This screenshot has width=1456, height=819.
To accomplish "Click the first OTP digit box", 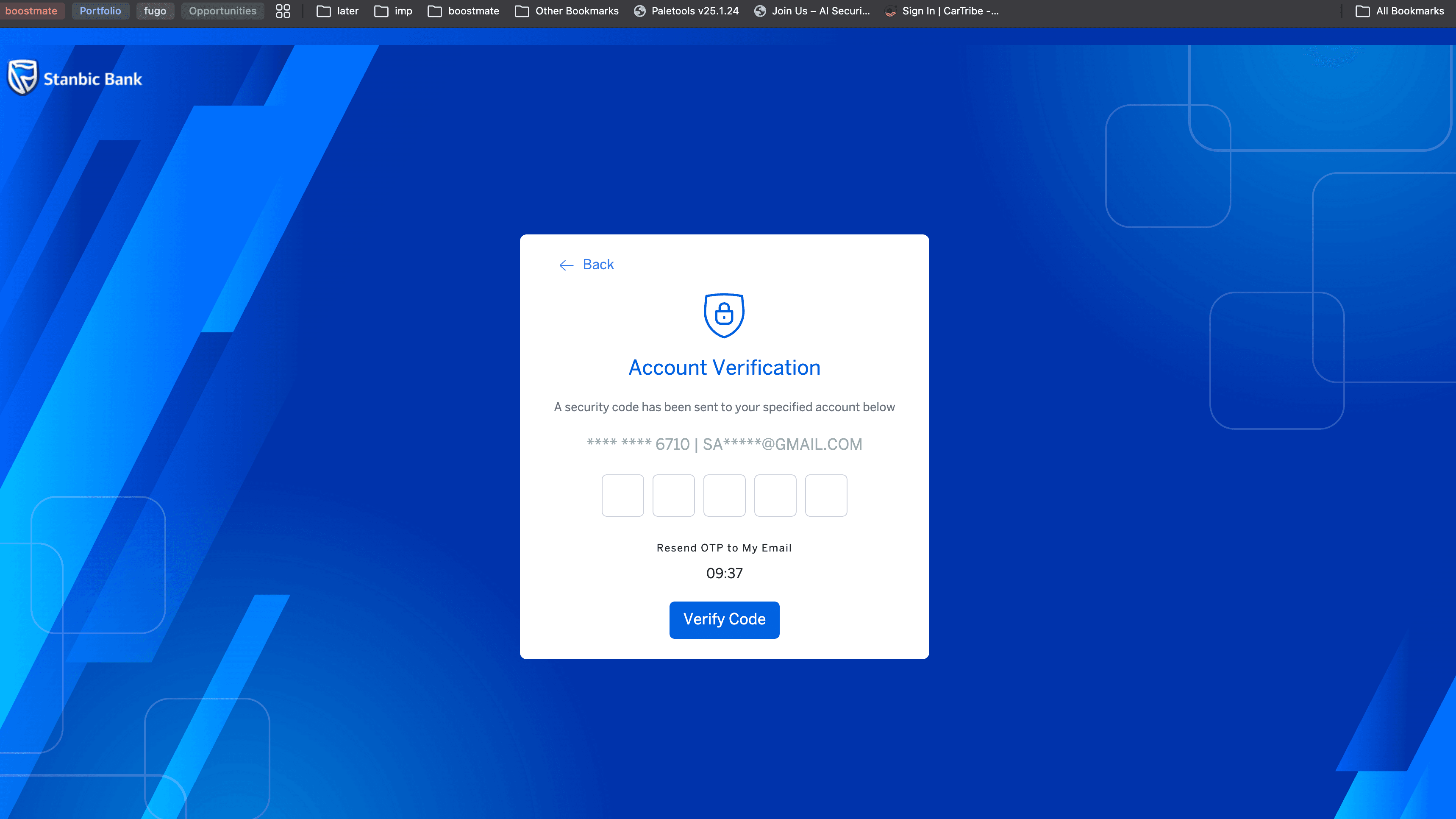I will pos(622,496).
